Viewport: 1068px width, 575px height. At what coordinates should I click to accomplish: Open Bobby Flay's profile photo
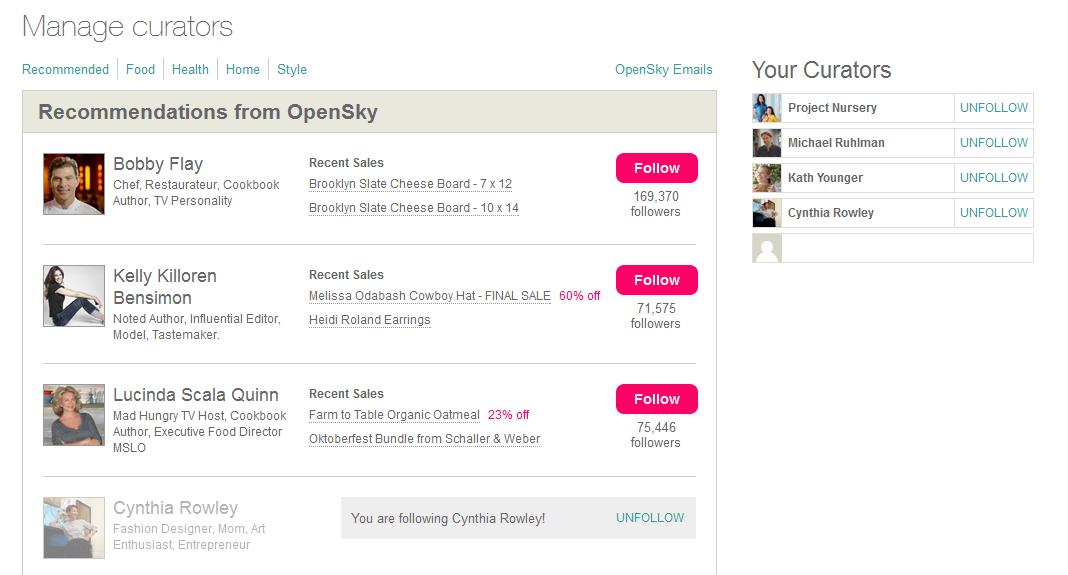[74, 184]
